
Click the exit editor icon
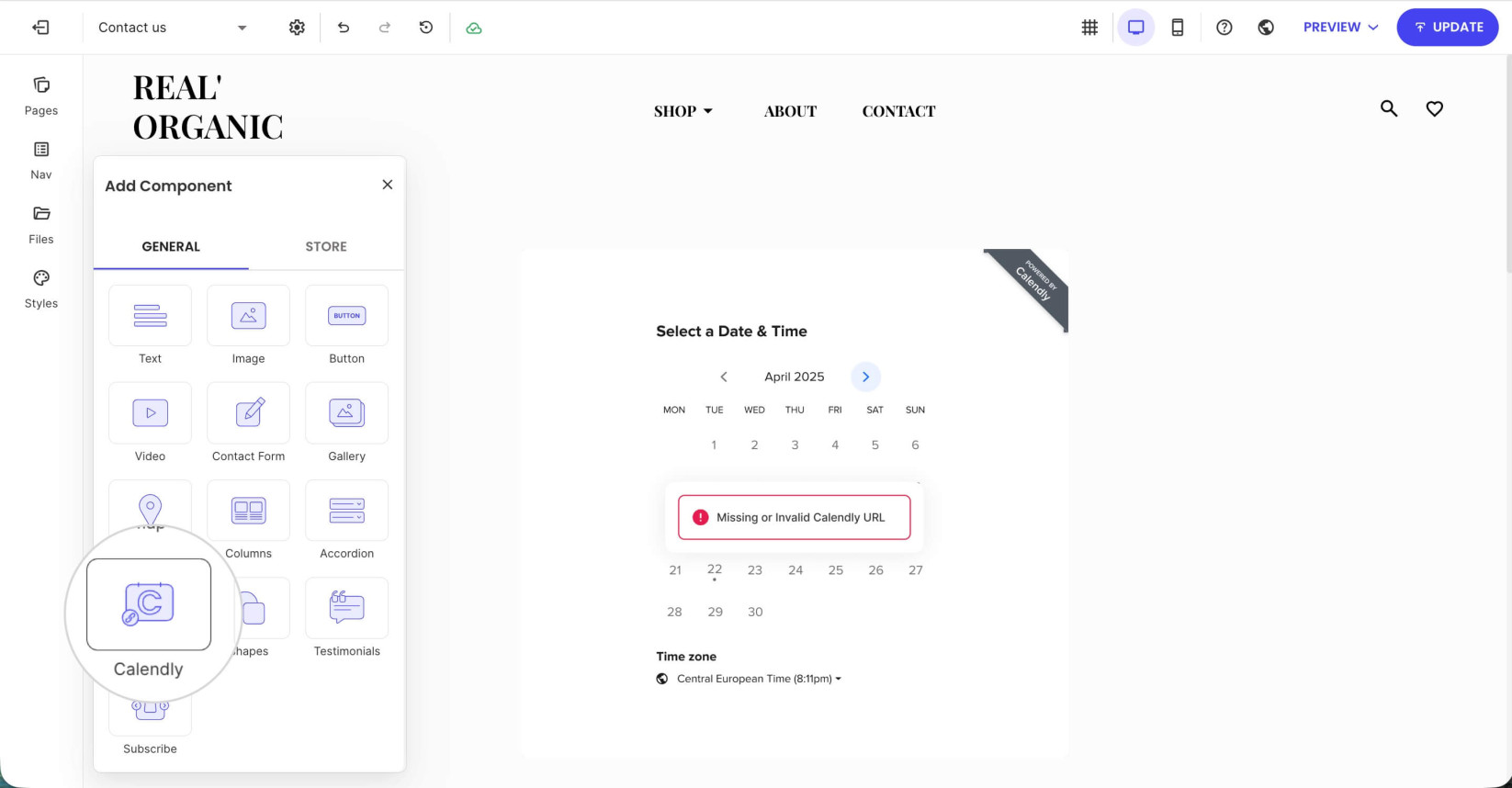tap(41, 28)
